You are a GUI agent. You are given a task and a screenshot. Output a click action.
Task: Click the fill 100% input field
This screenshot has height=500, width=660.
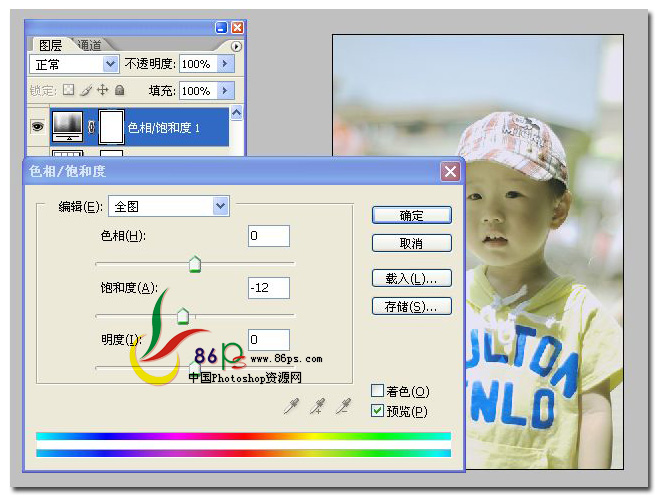[x=198, y=91]
